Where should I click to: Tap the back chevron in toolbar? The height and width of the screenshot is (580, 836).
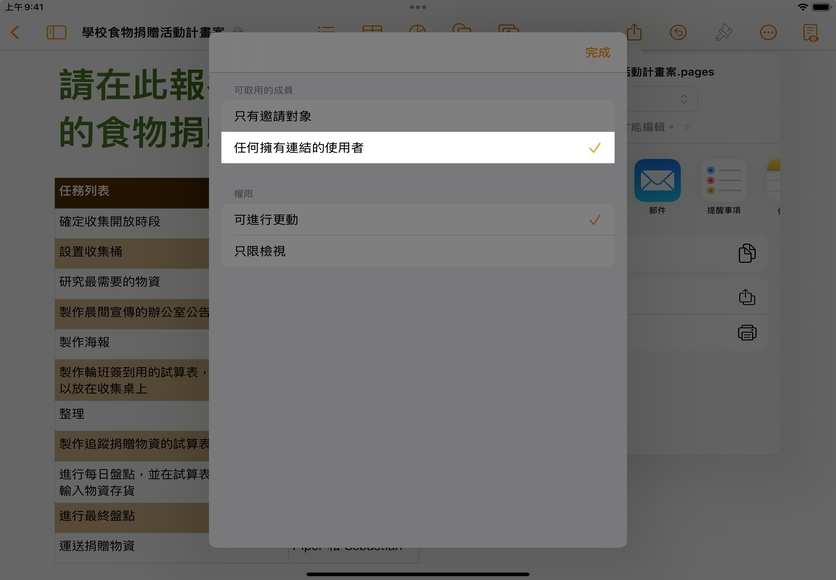click(x=15, y=33)
